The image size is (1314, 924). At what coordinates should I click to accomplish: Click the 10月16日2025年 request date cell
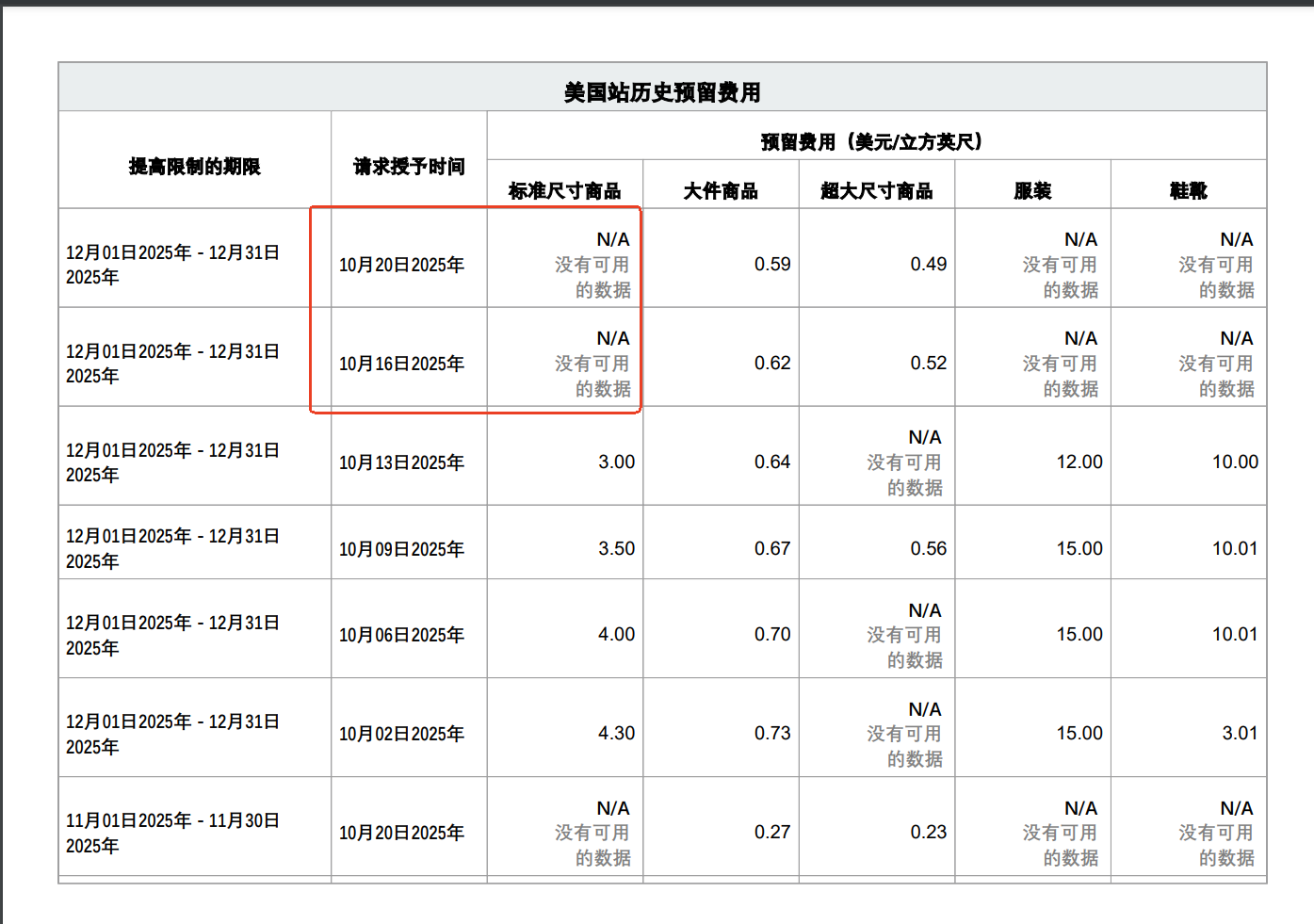401,364
